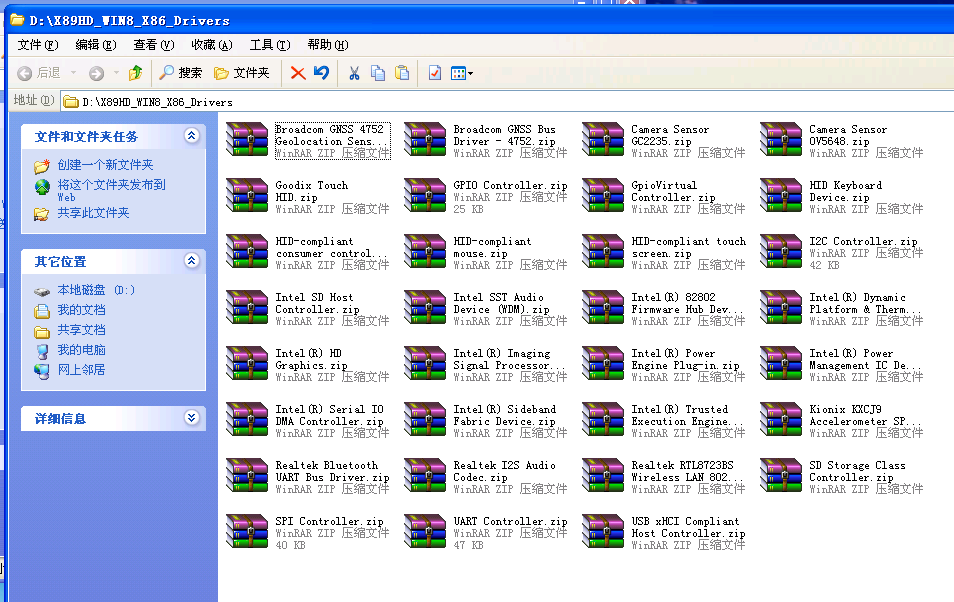Click file name Intel(R) Sideband Fabric Device.zip

504,415
